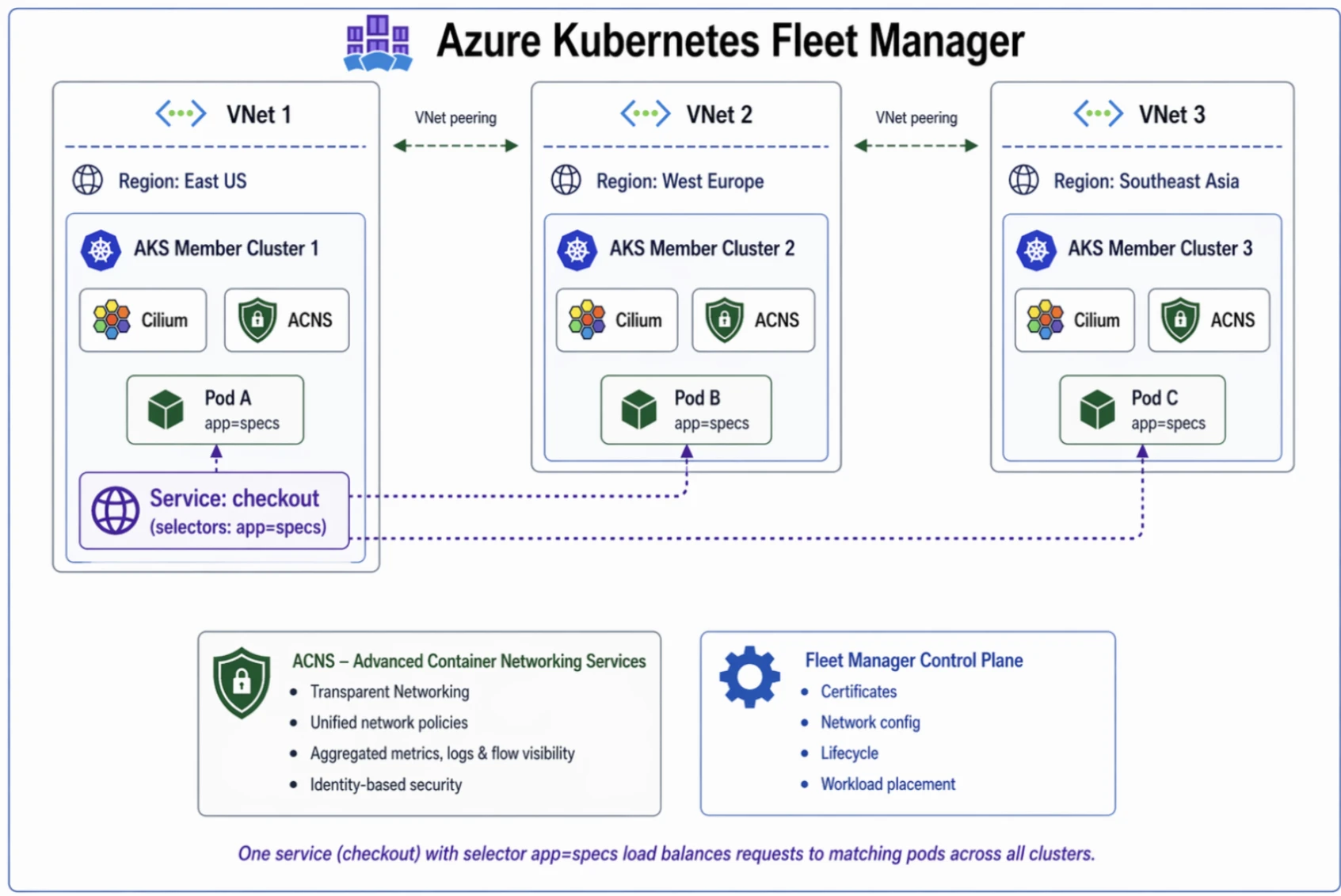The width and height of the screenshot is (1341, 896).
Task: Click the Transparent Networking bullet
Action: pyautogui.click(x=389, y=692)
